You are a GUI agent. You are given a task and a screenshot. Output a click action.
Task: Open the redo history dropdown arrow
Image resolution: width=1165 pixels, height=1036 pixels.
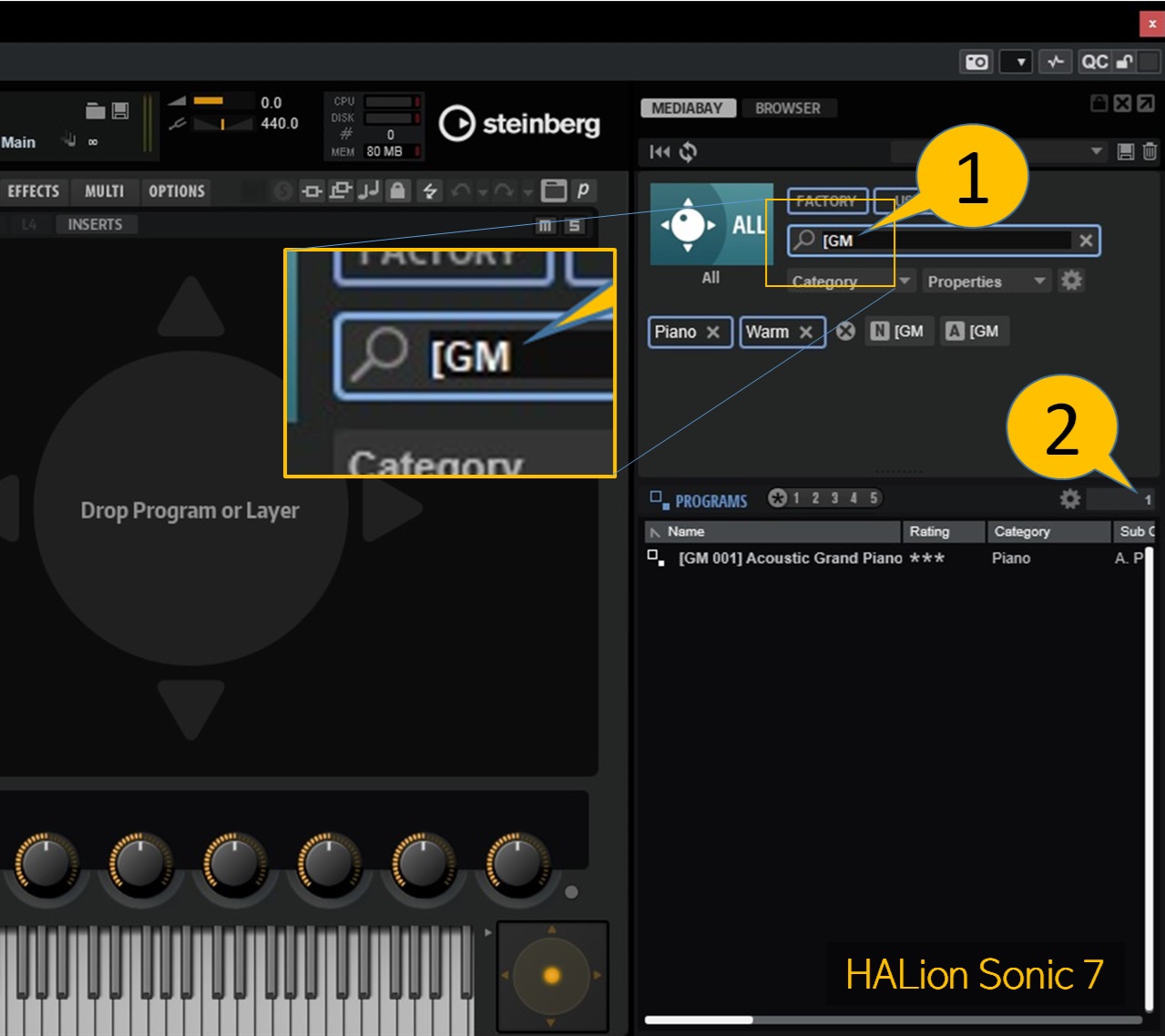527,192
